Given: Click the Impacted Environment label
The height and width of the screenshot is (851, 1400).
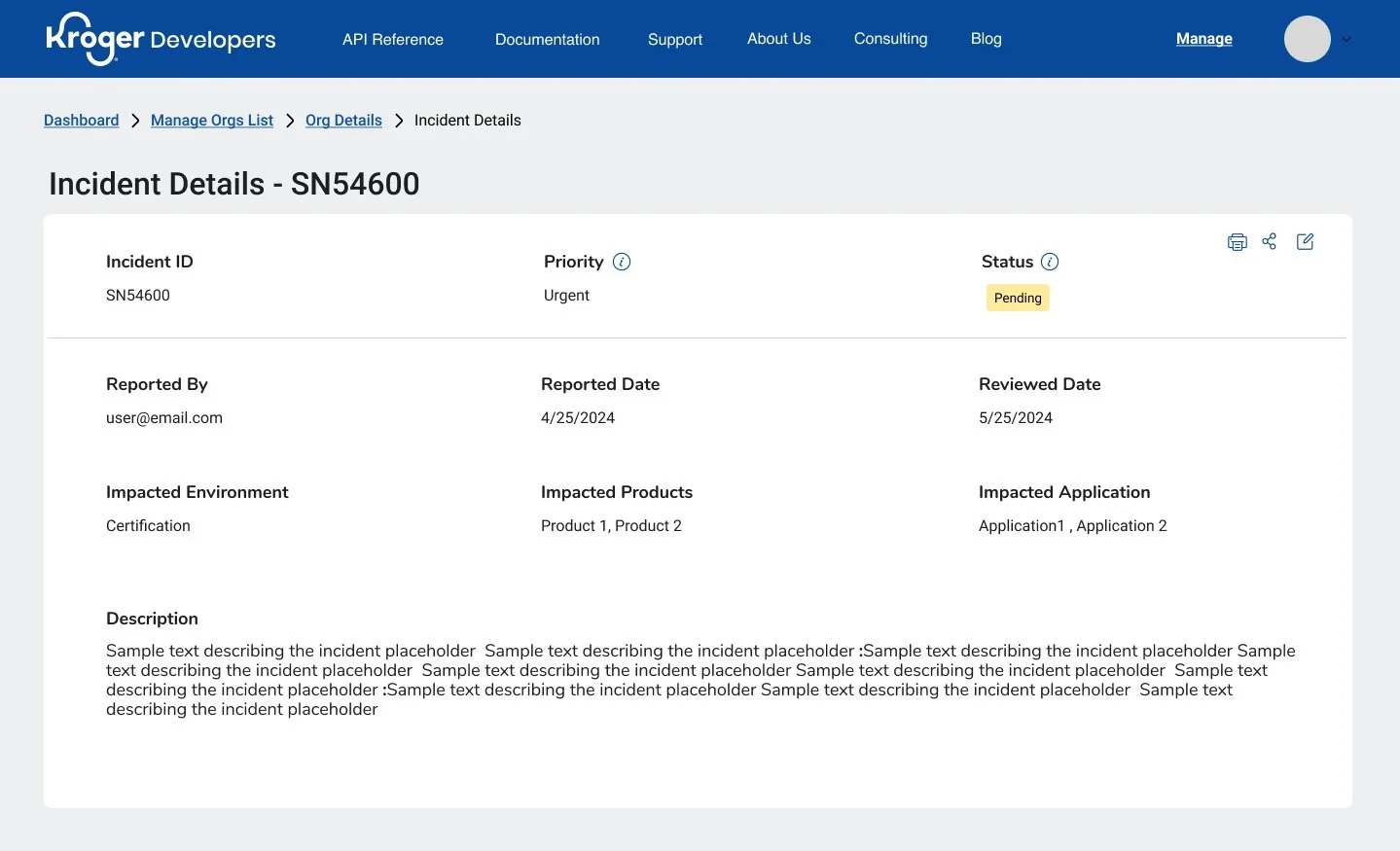Looking at the screenshot, I should pos(197,492).
